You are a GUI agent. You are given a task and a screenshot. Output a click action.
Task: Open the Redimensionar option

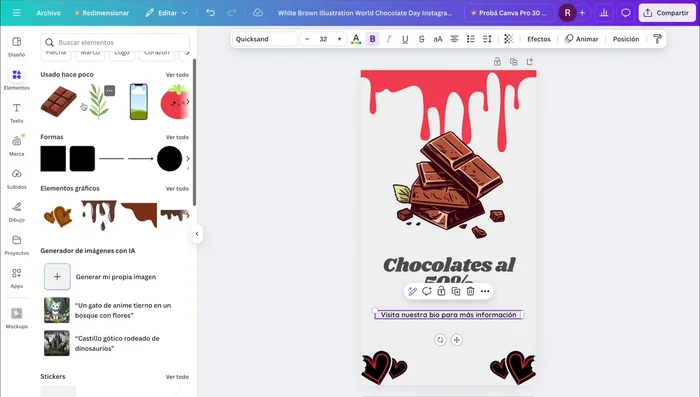point(102,13)
